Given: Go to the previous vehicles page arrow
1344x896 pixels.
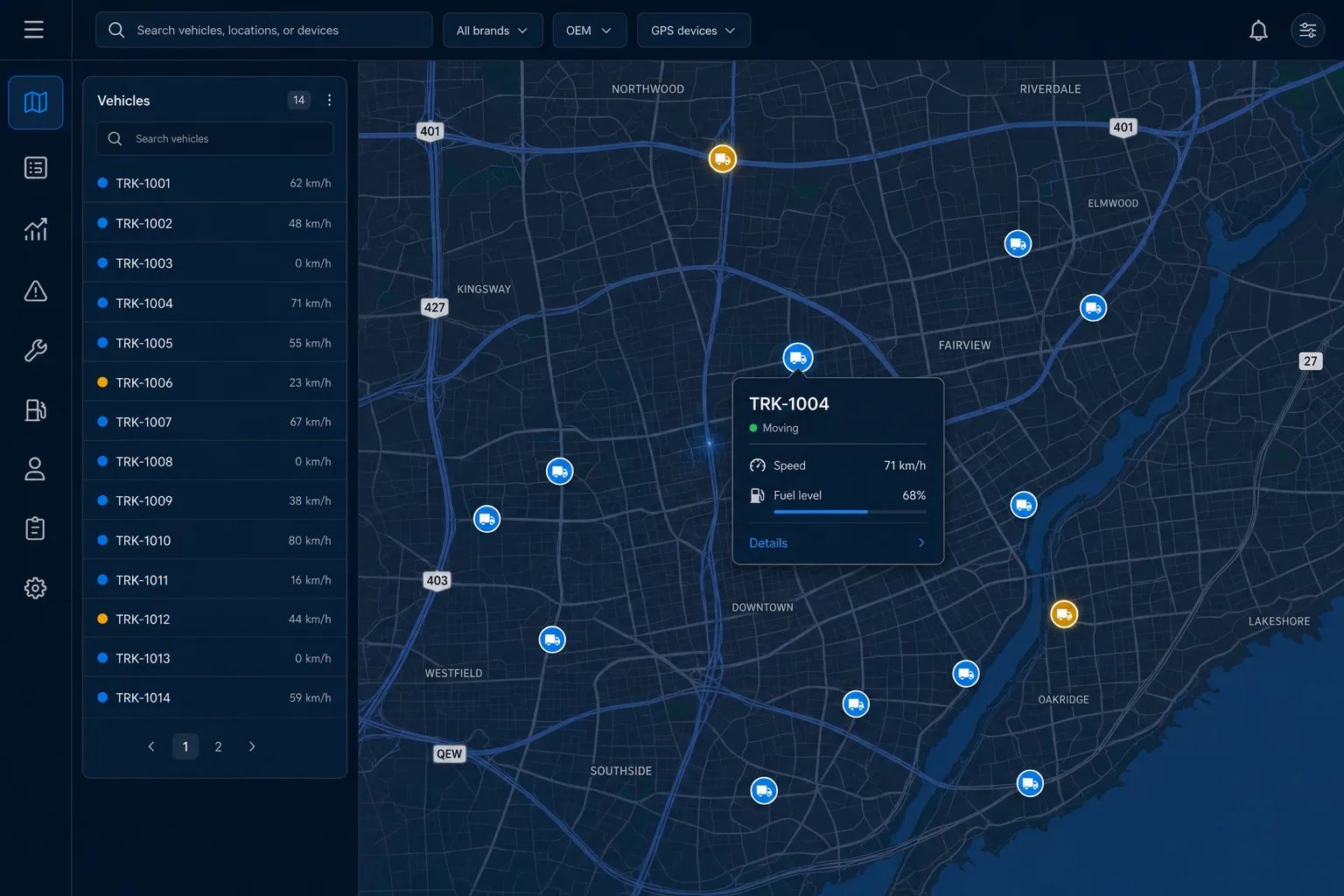Looking at the screenshot, I should (151, 746).
